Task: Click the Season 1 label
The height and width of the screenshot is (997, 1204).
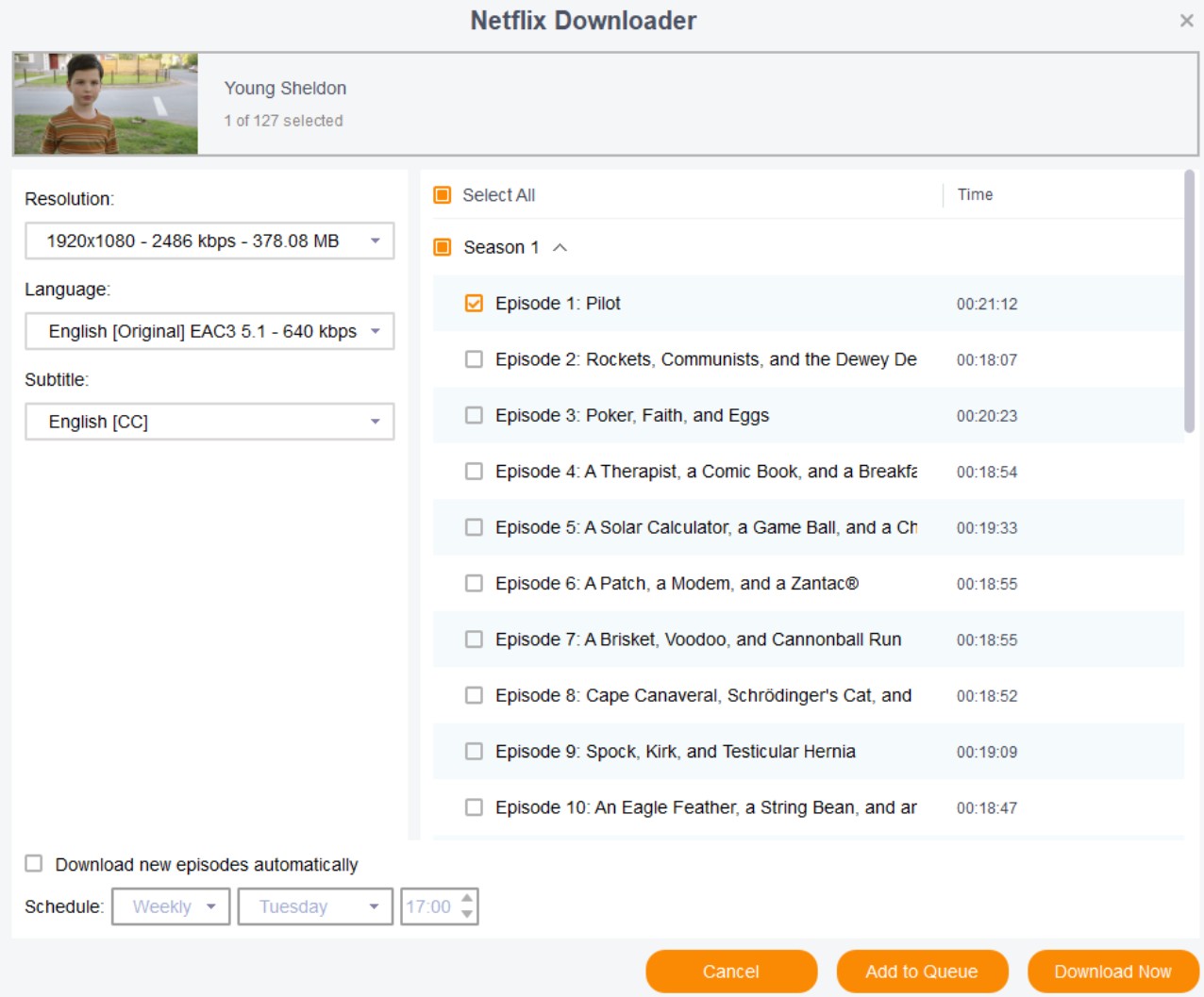Action: [x=501, y=247]
